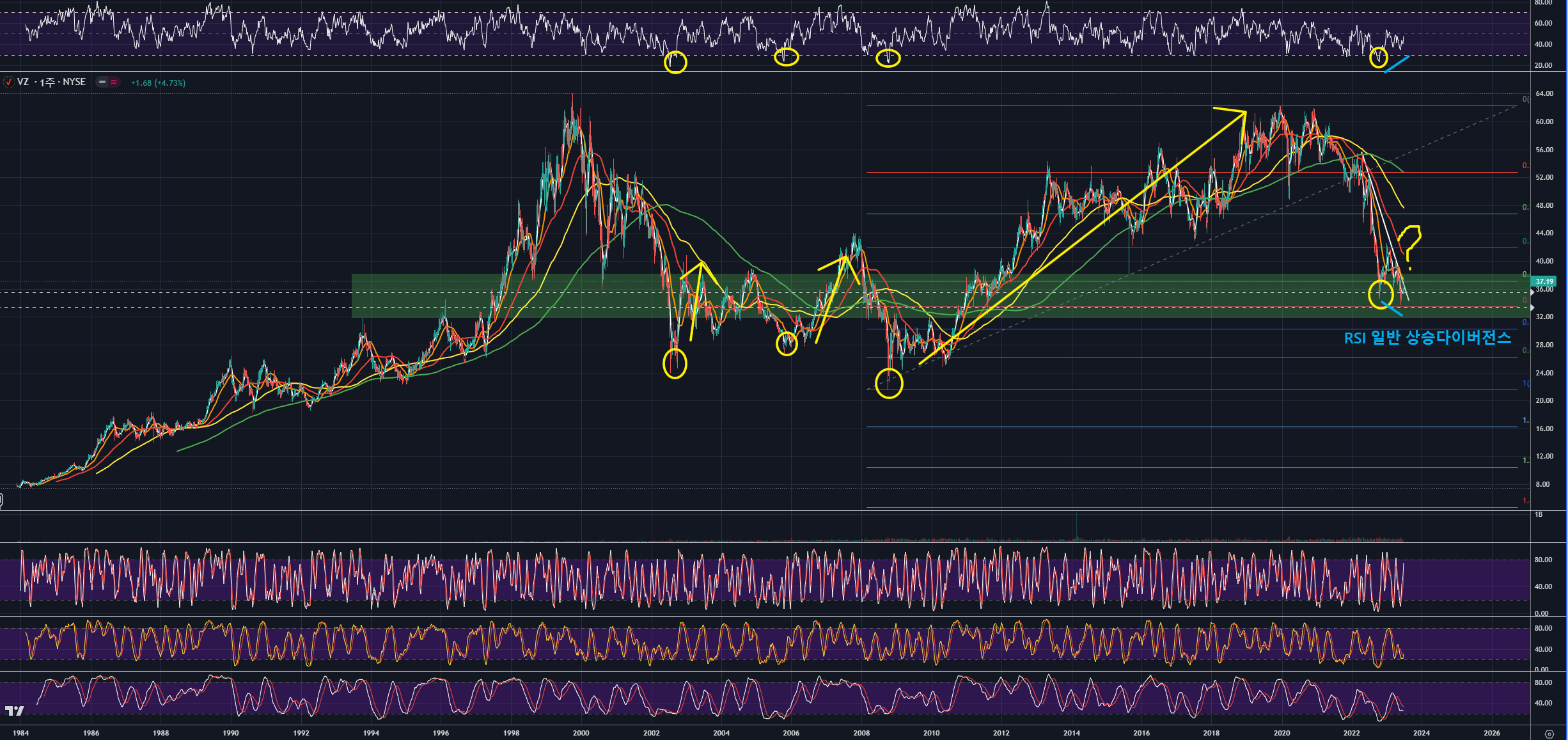Click the Verizon logo icon beside VZ

[x=8, y=82]
